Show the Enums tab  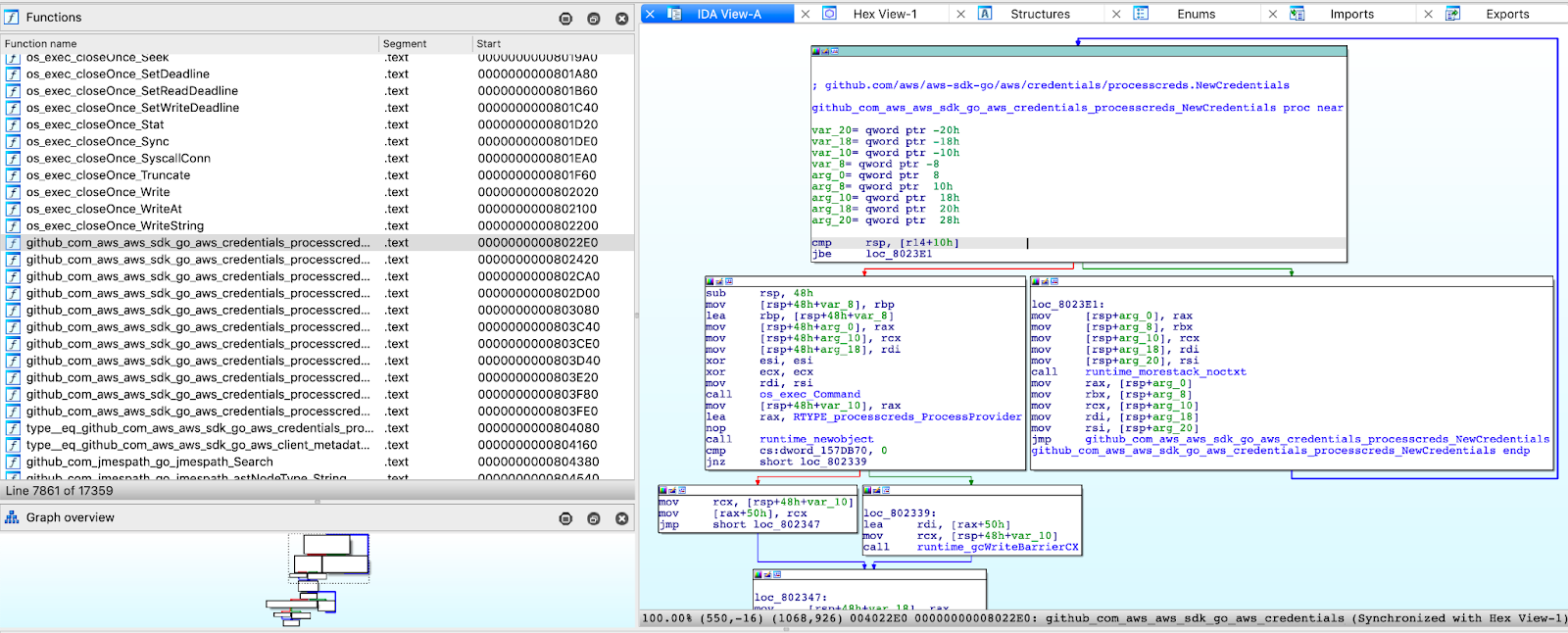(1196, 14)
